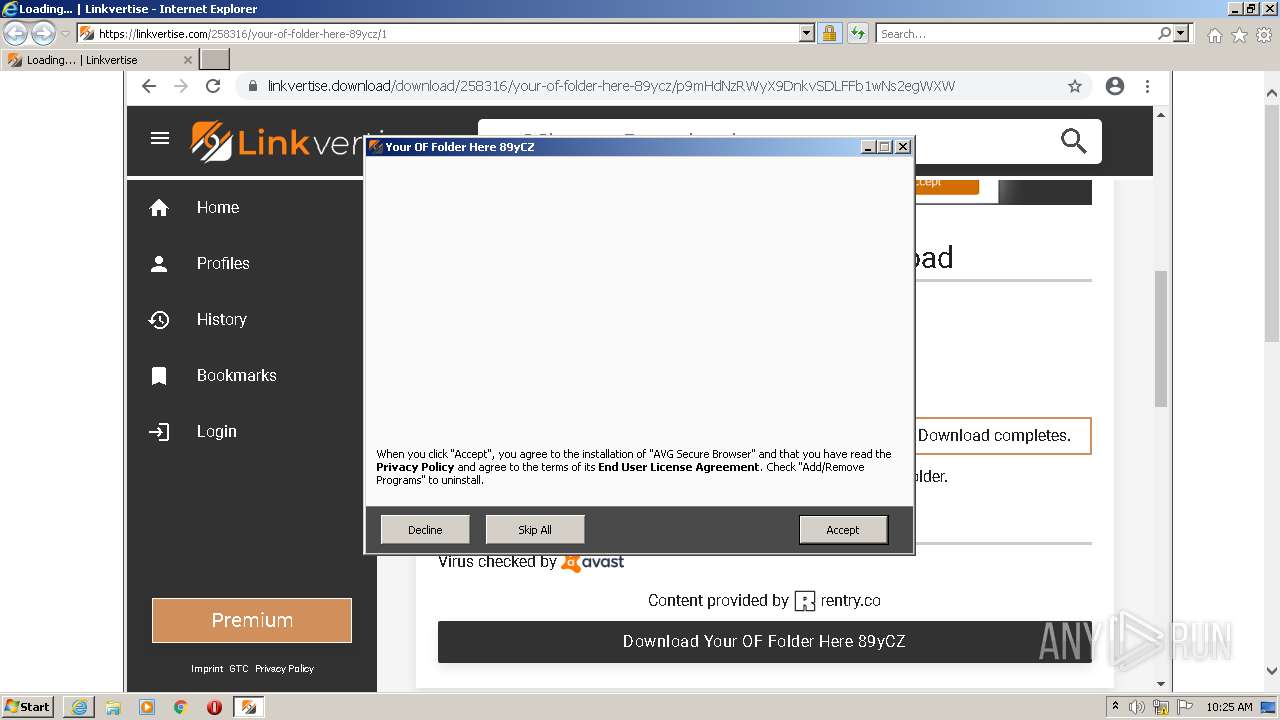Click the IE refresh page icon
The width and height of the screenshot is (1280, 720).
(x=858, y=33)
